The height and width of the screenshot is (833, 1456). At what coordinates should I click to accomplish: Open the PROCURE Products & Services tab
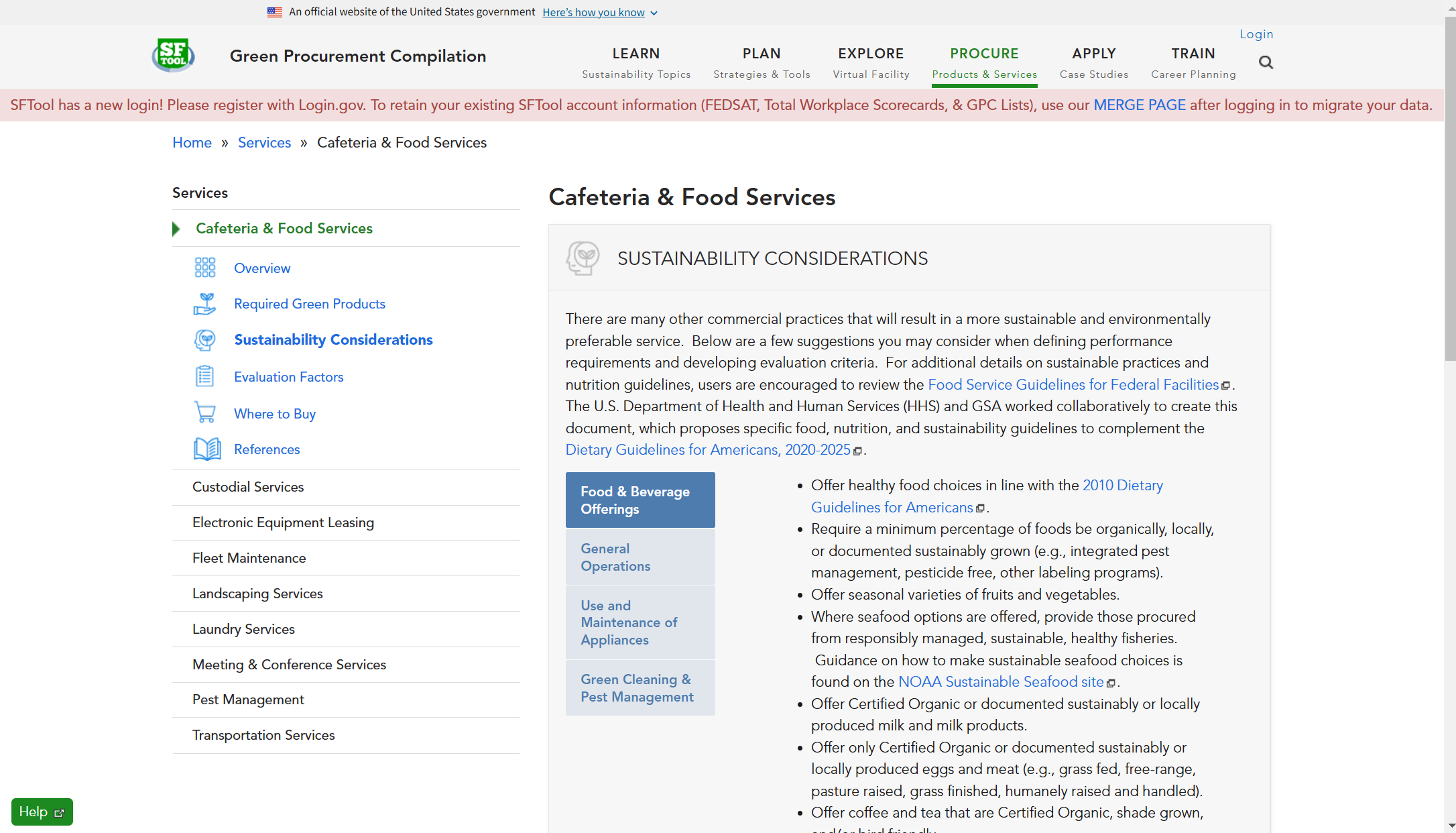pos(983,61)
